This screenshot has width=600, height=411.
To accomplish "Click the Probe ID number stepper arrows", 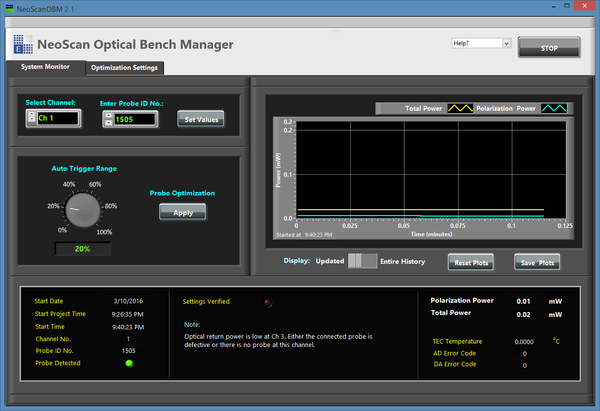I will (108, 119).
